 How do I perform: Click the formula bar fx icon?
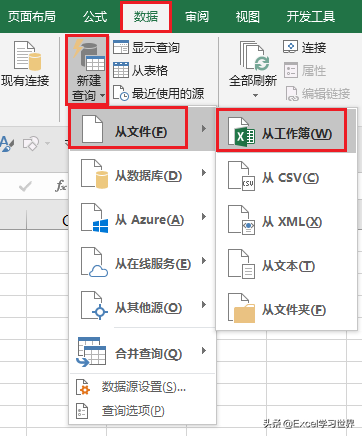click(61, 186)
